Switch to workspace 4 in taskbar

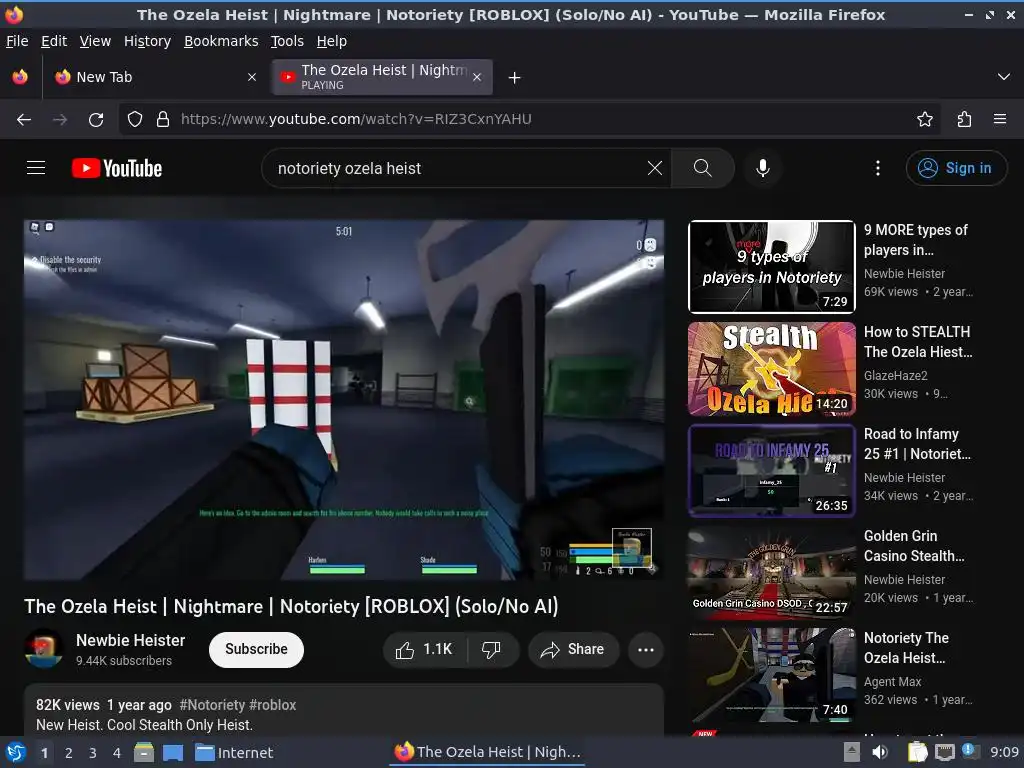[x=117, y=753]
